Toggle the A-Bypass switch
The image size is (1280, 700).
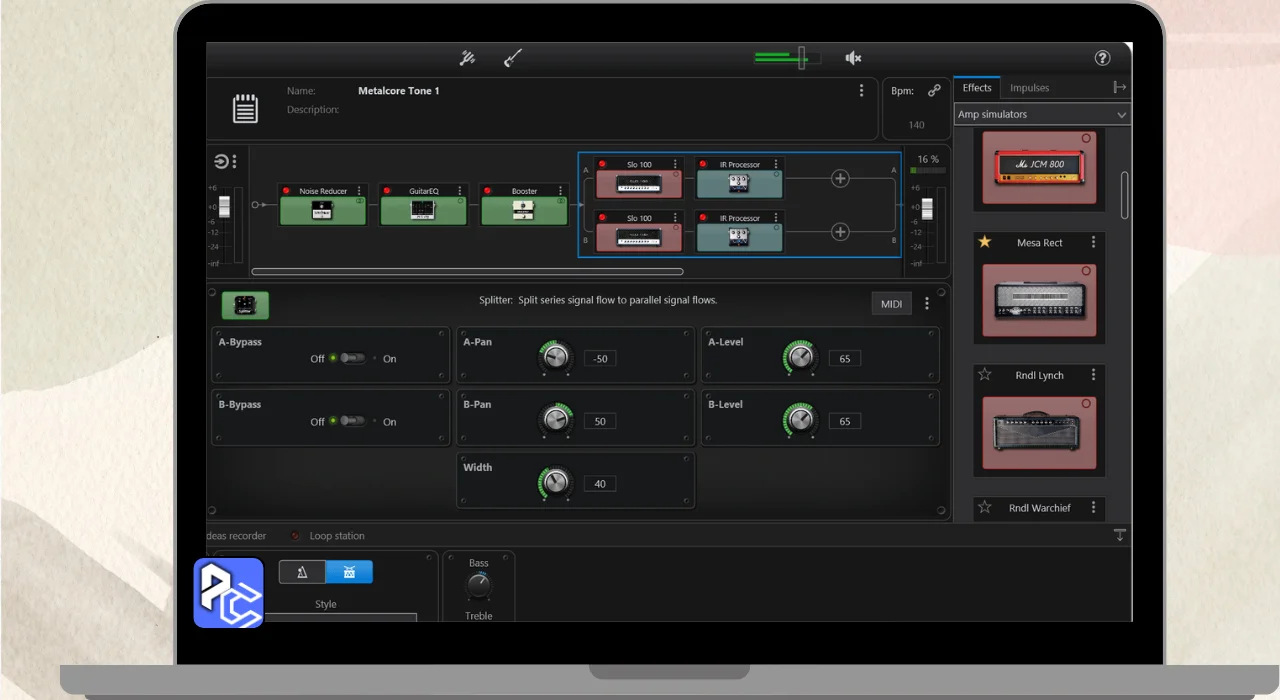click(x=352, y=359)
